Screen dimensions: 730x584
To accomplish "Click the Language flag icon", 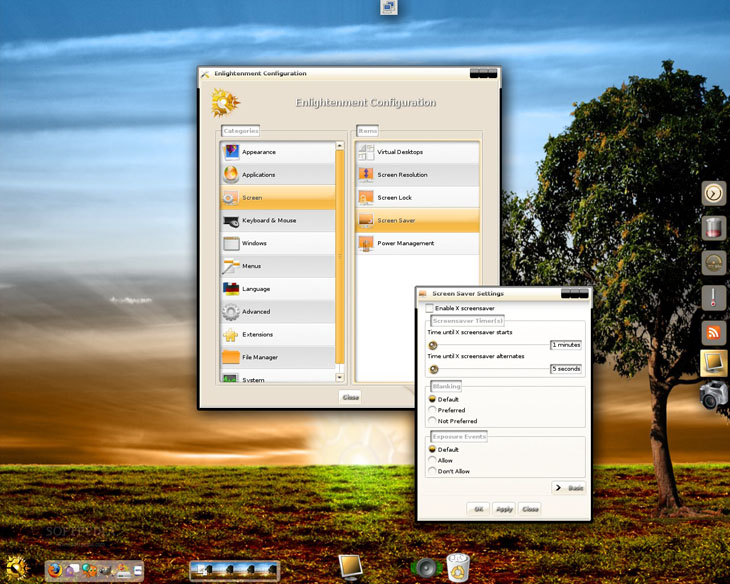I will 231,289.
